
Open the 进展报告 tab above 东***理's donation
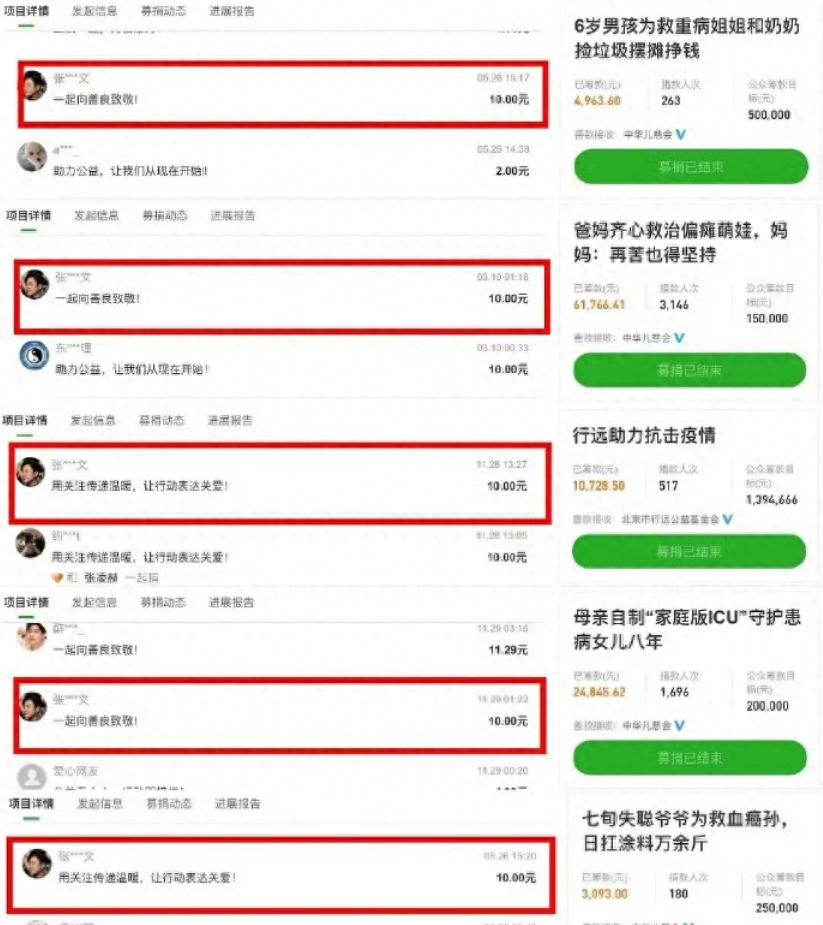tap(233, 215)
